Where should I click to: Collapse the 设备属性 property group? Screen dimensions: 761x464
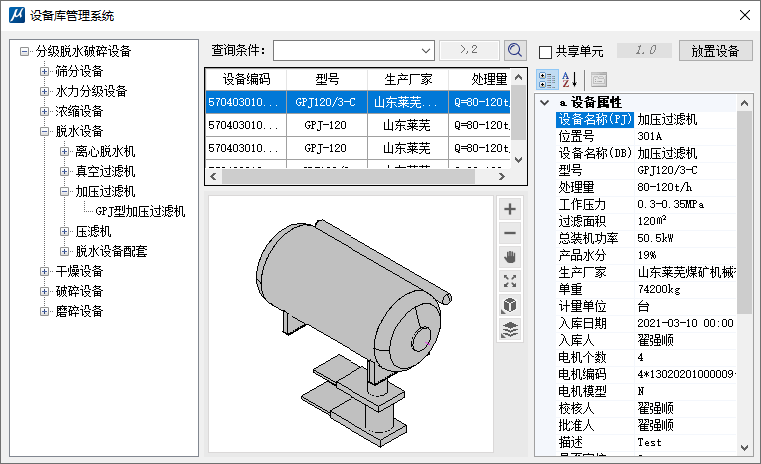point(545,103)
